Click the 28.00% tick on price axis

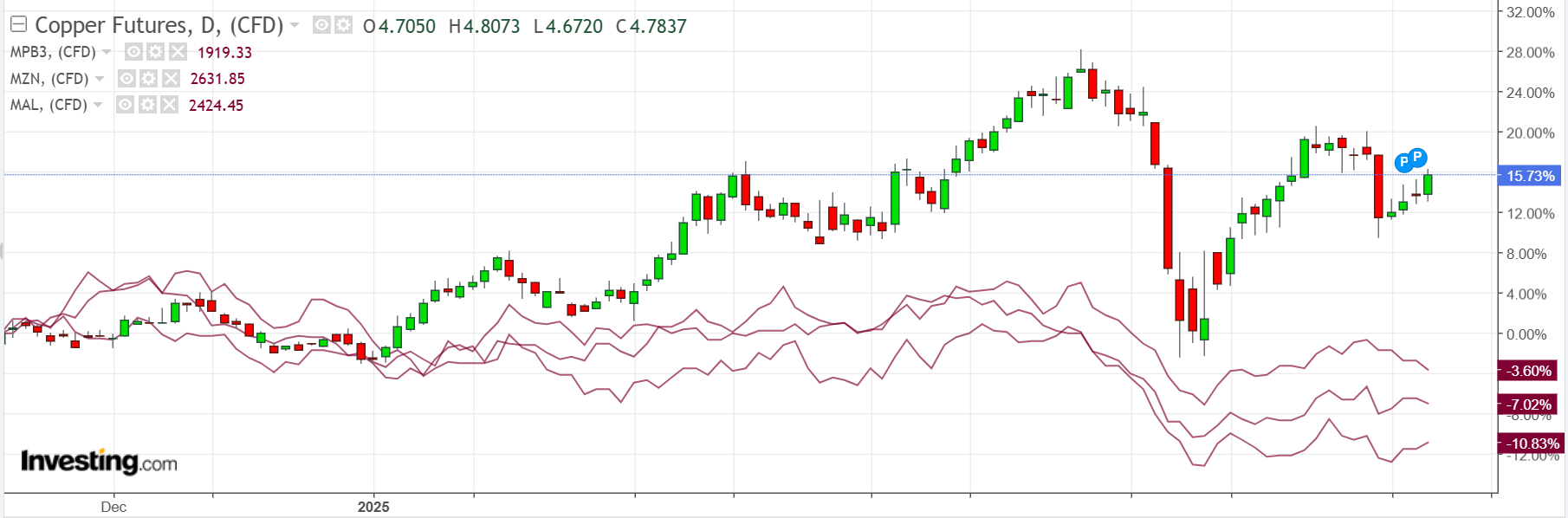[x=1531, y=53]
